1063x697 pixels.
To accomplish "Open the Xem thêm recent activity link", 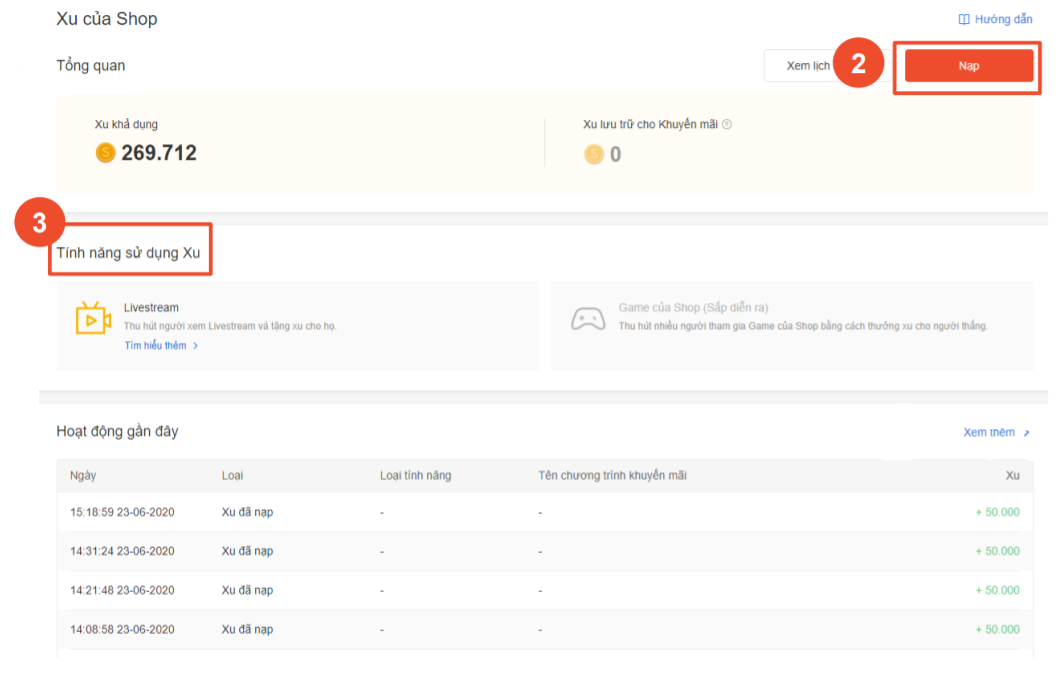I will point(988,433).
